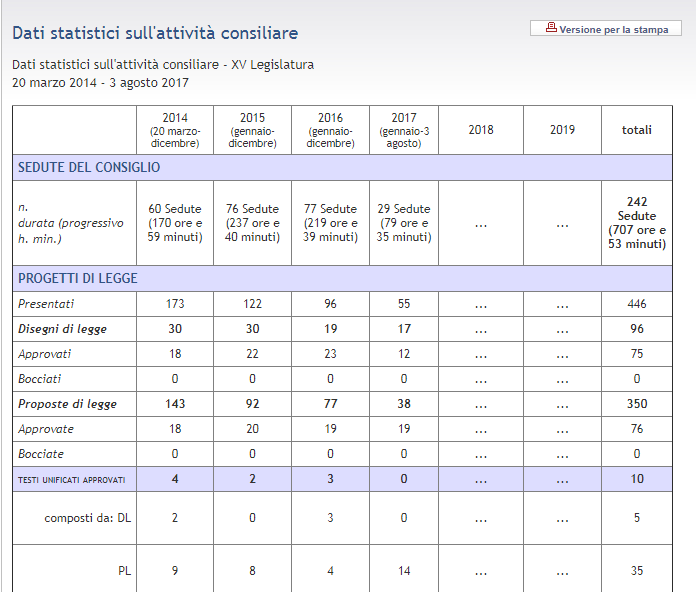This screenshot has width=696, height=592.
Task: Click the 'Disegni di legge' row label
Action: [x=62, y=329]
